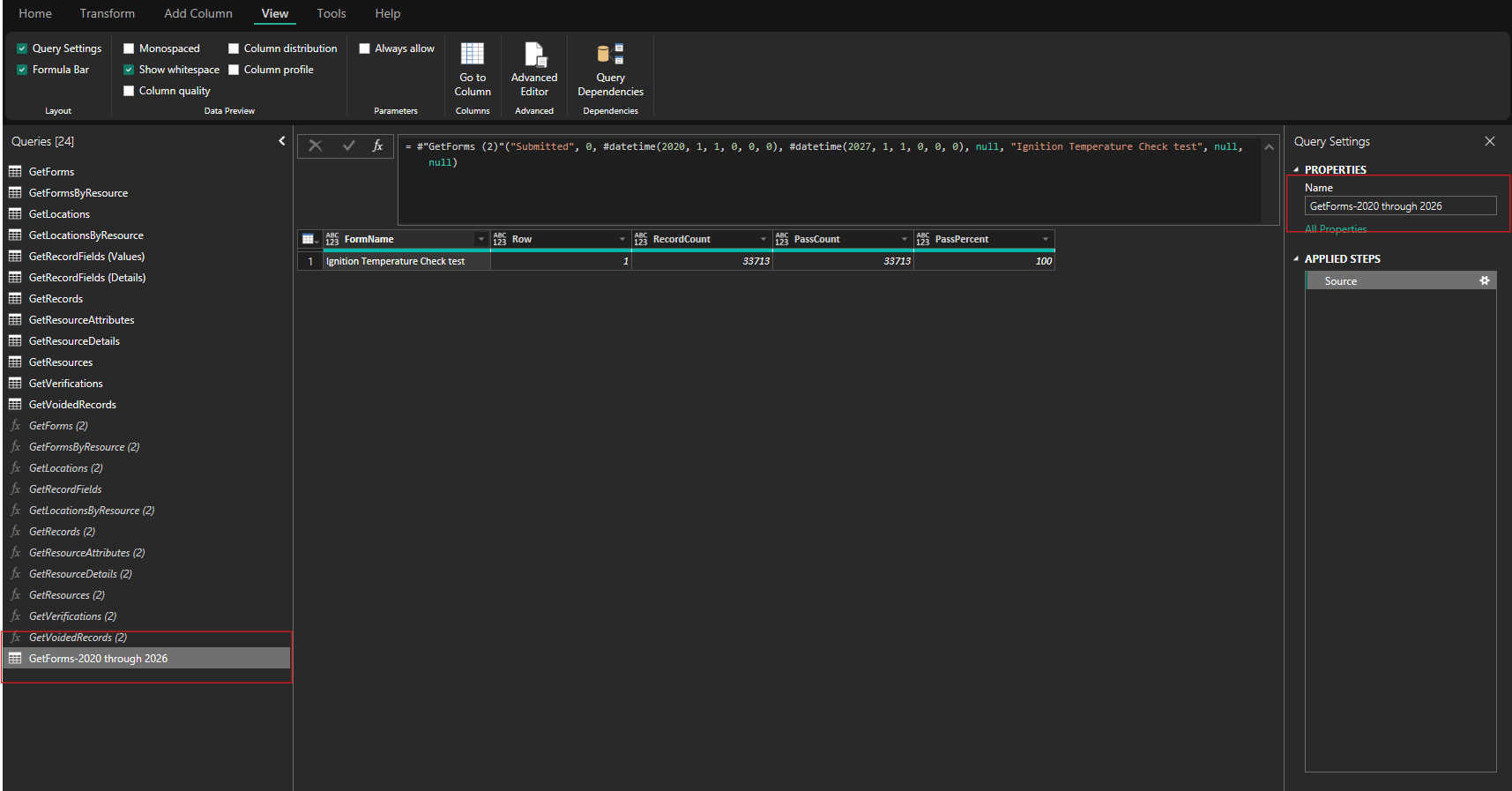The height and width of the screenshot is (791, 1512).
Task: Select the Source applied step
Action: coord(1401,280)
